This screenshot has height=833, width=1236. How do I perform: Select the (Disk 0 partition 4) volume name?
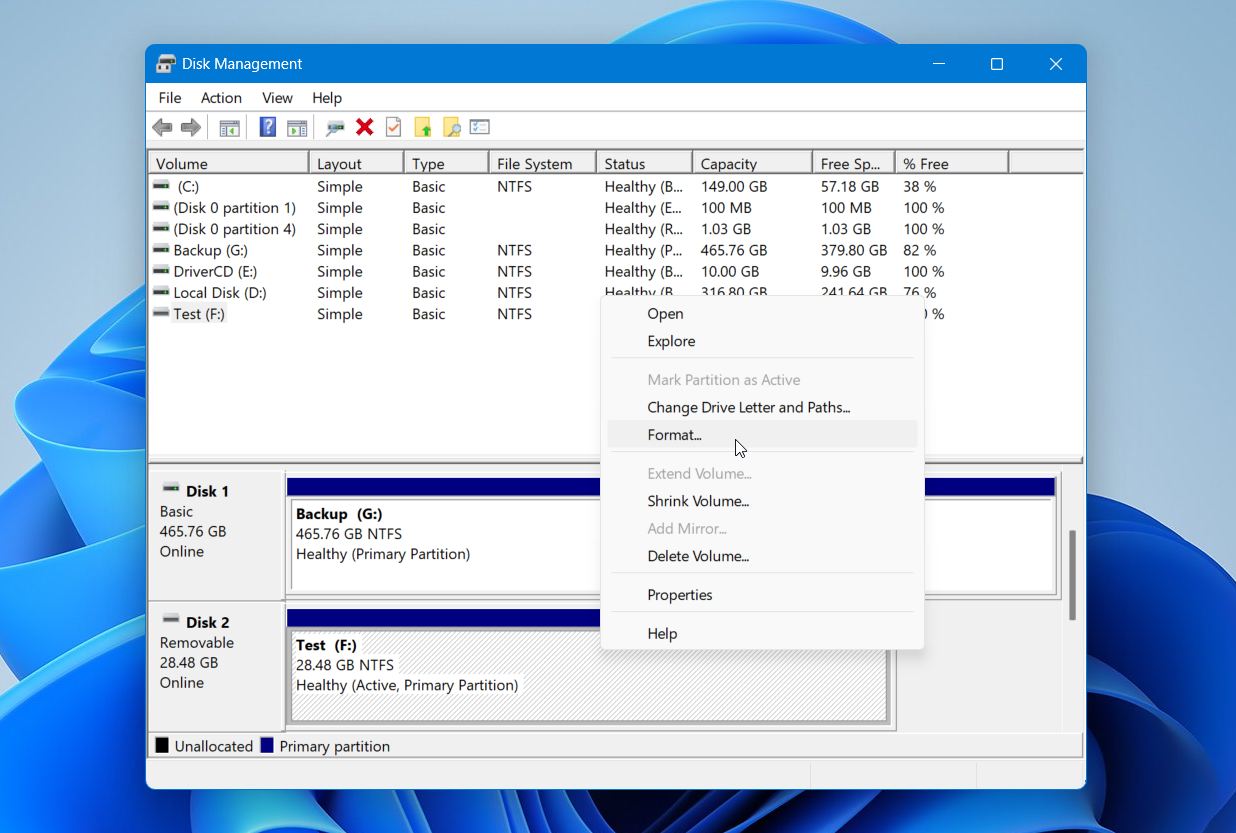tap(234, 229)
